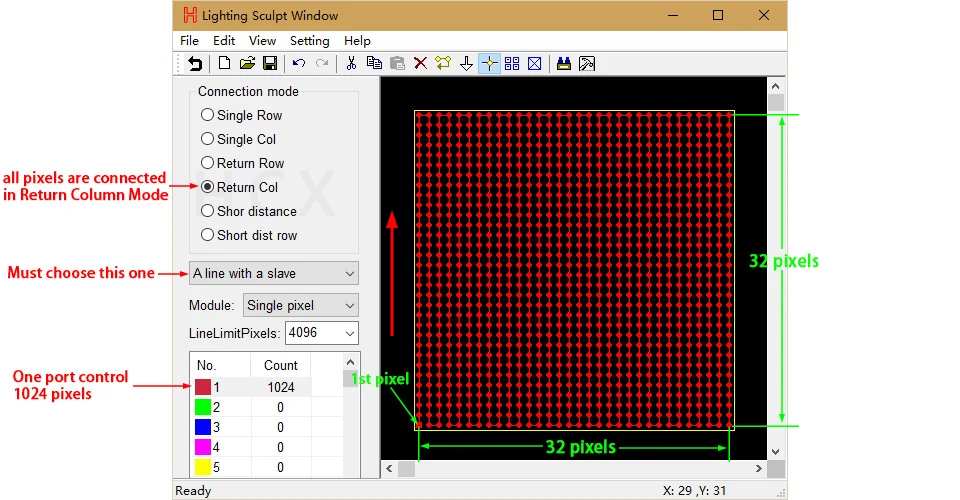The height and width of the screenshot is (500, 960).
Task: Click the down arrow toolbar icon
Action: [467, 64]
